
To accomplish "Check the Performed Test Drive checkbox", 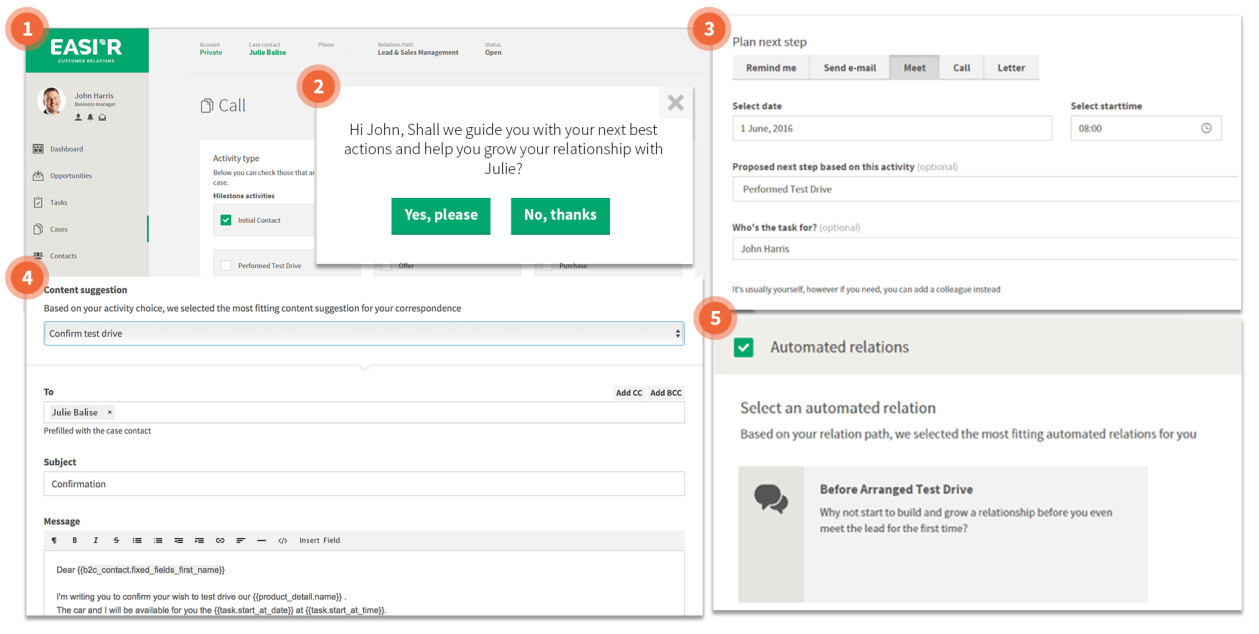I will [226, 266].
